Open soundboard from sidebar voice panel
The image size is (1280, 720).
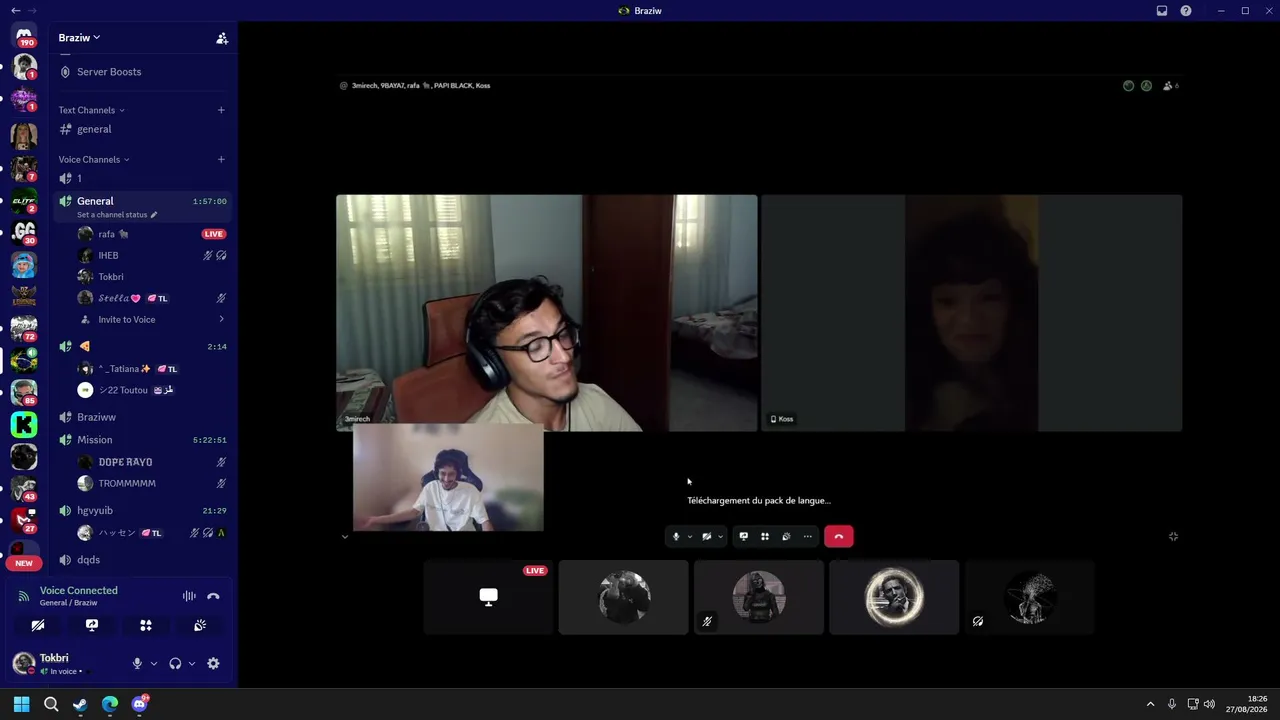(200, 625)
